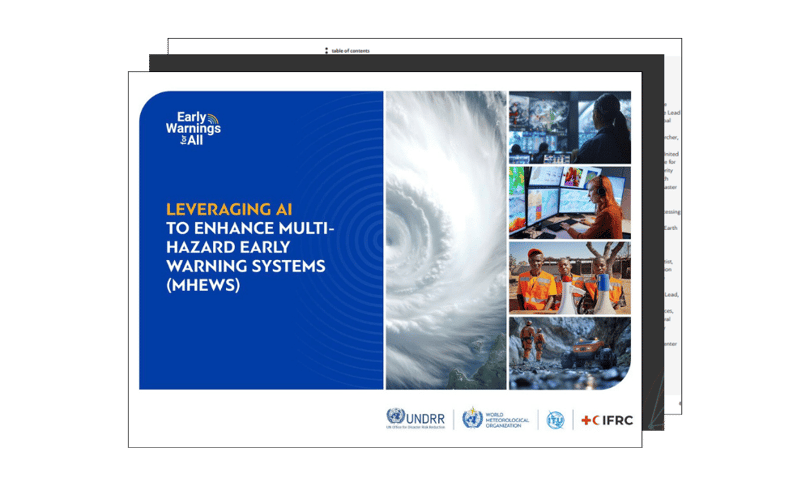Image resolution: width=810 pixels, height=486 pixels.
Task: Click the dots icon beside table of contents
Action: coord(326,51)
